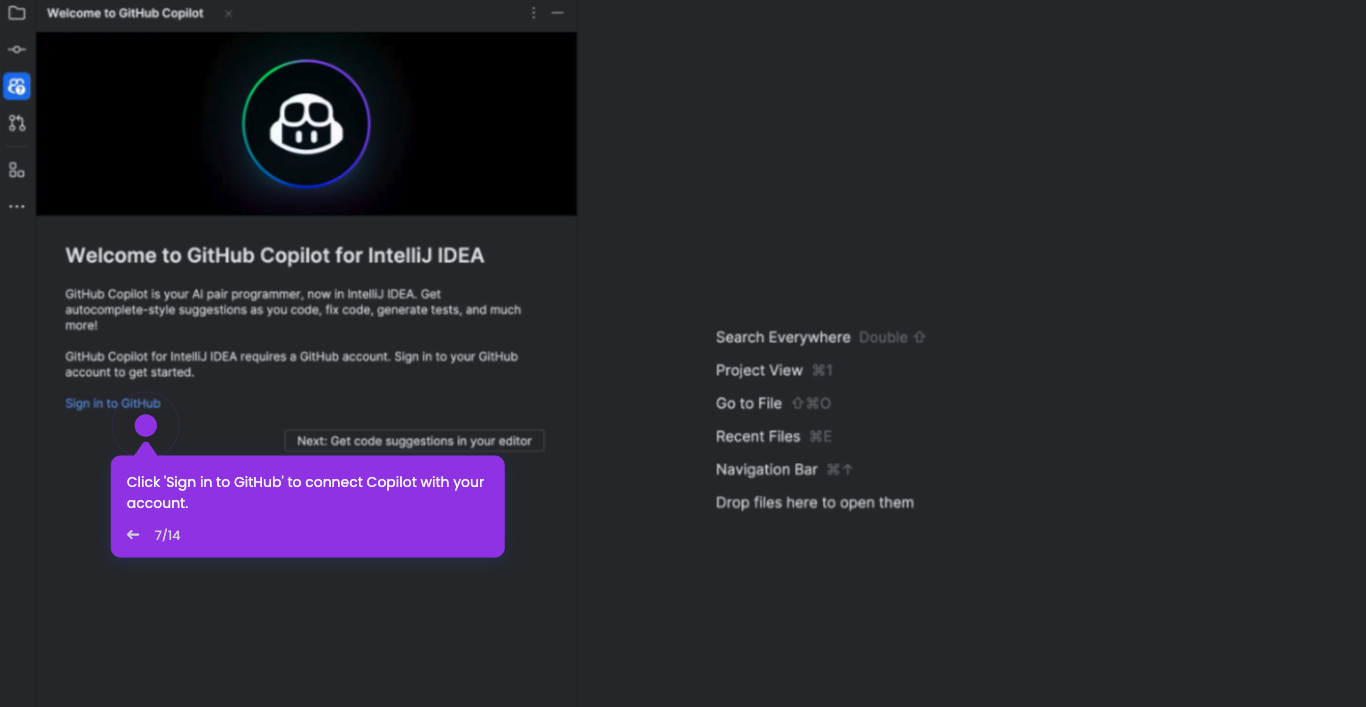Image resolution: width=1366 pixels, height=707 pixels.
Task: Hide the Copilot panel with the dash icon
Action: [x=558, y=13]
